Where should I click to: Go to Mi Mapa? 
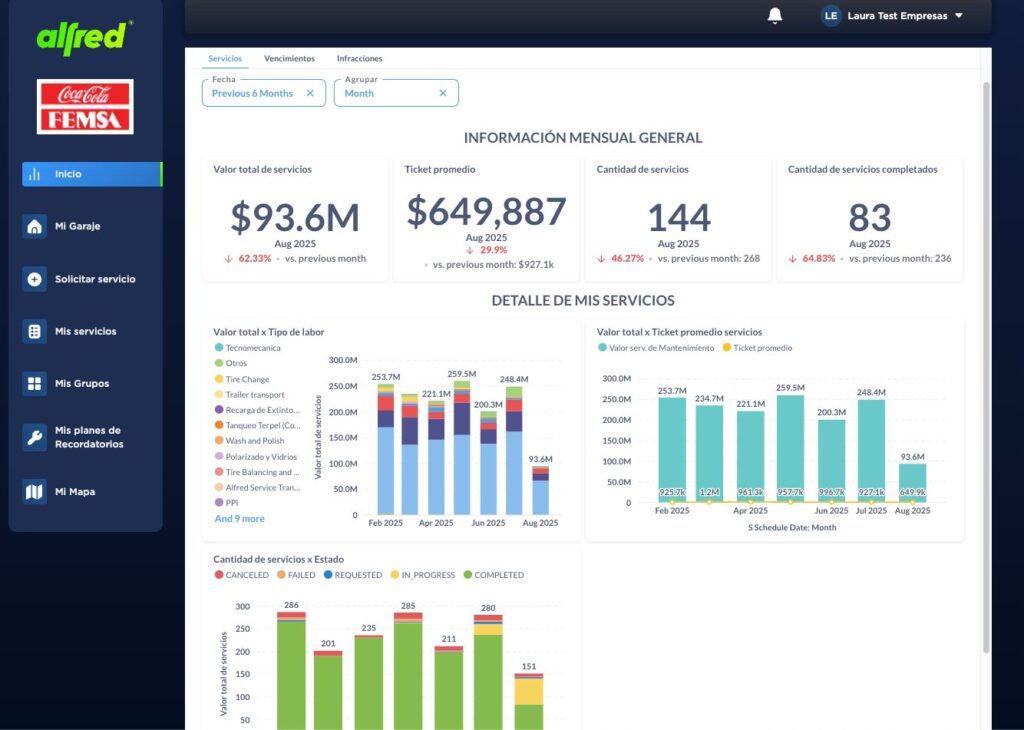75,492
